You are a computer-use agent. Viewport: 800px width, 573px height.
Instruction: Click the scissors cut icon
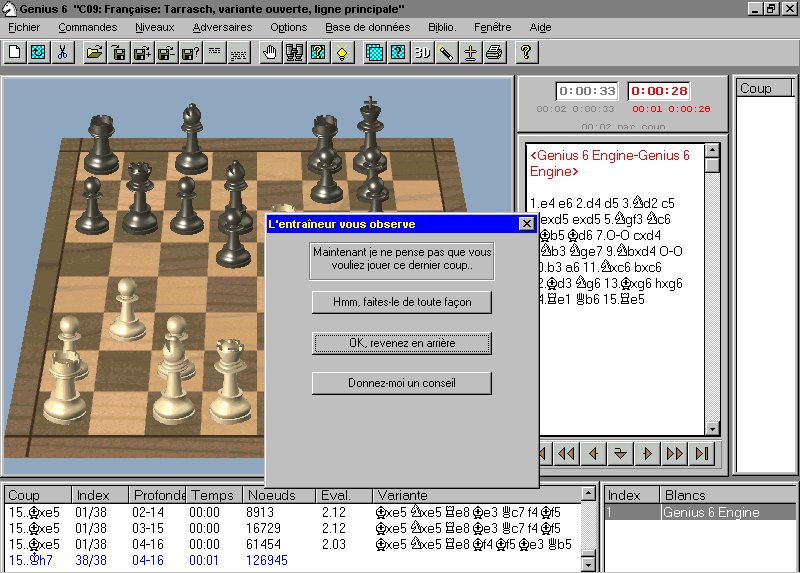pos(62,53)
